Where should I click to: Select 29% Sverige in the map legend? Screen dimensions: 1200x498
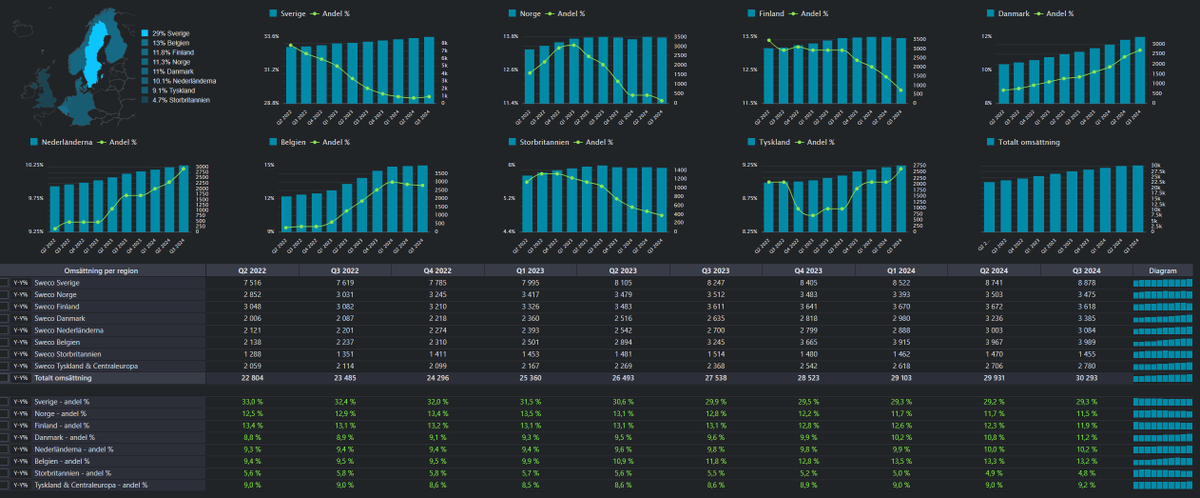coord(166,33)
